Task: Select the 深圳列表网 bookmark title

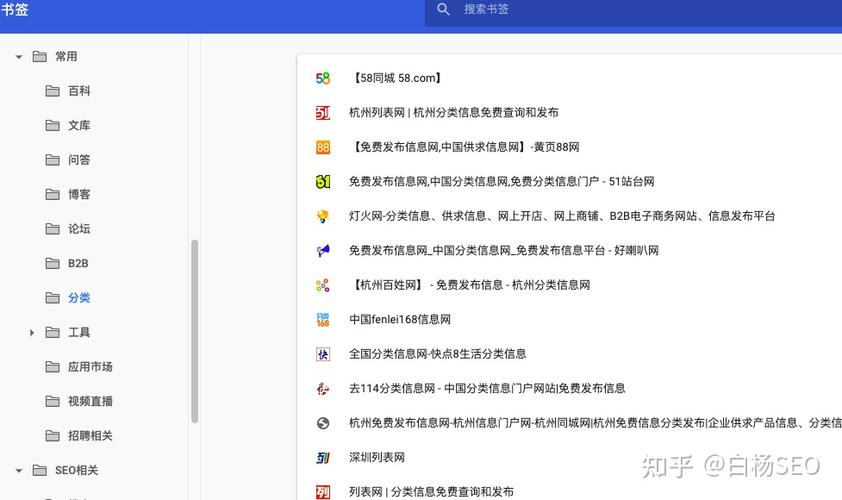Action: [x=377, y=458]
